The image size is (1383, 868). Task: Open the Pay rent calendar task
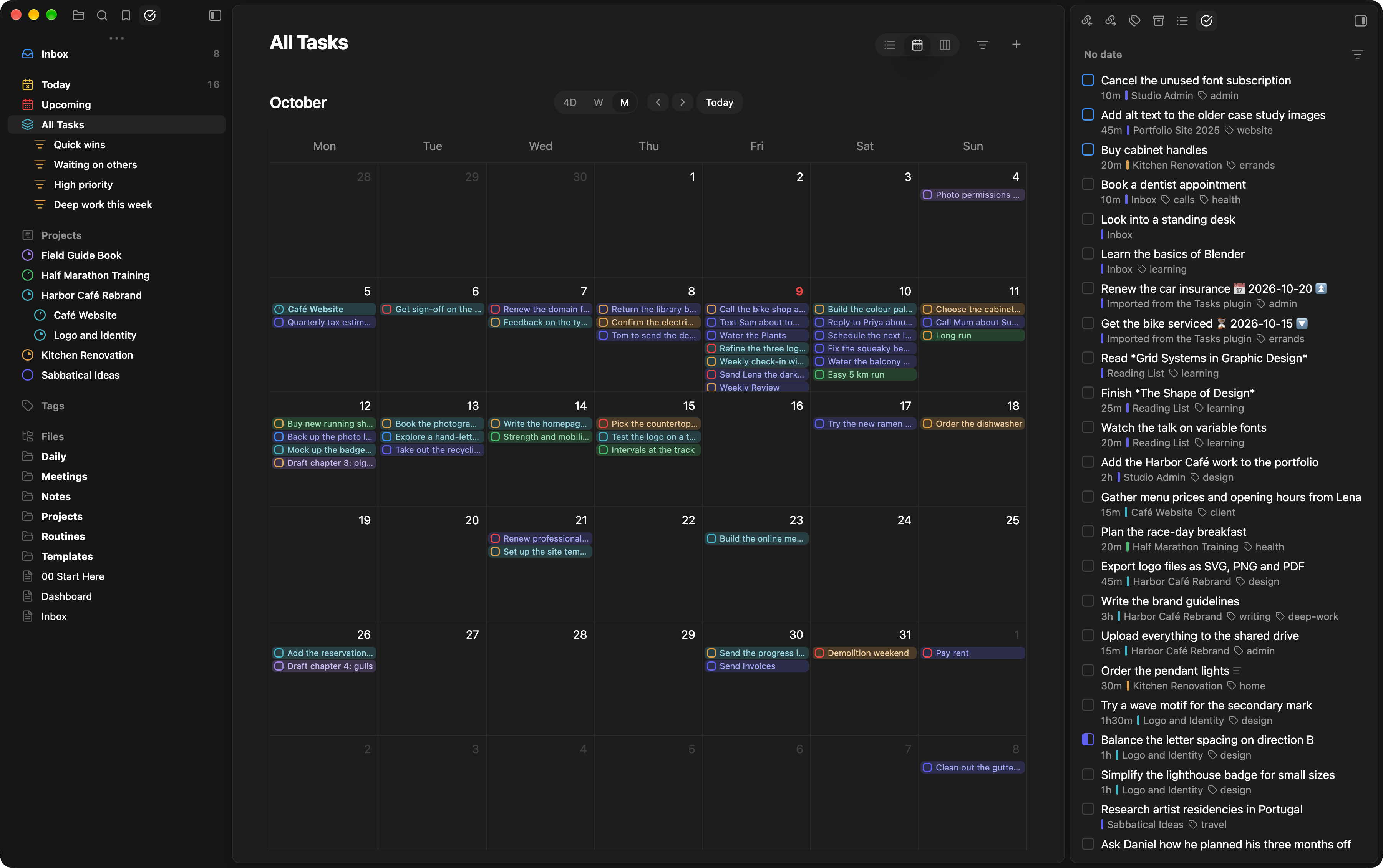(x=973, y=653)
